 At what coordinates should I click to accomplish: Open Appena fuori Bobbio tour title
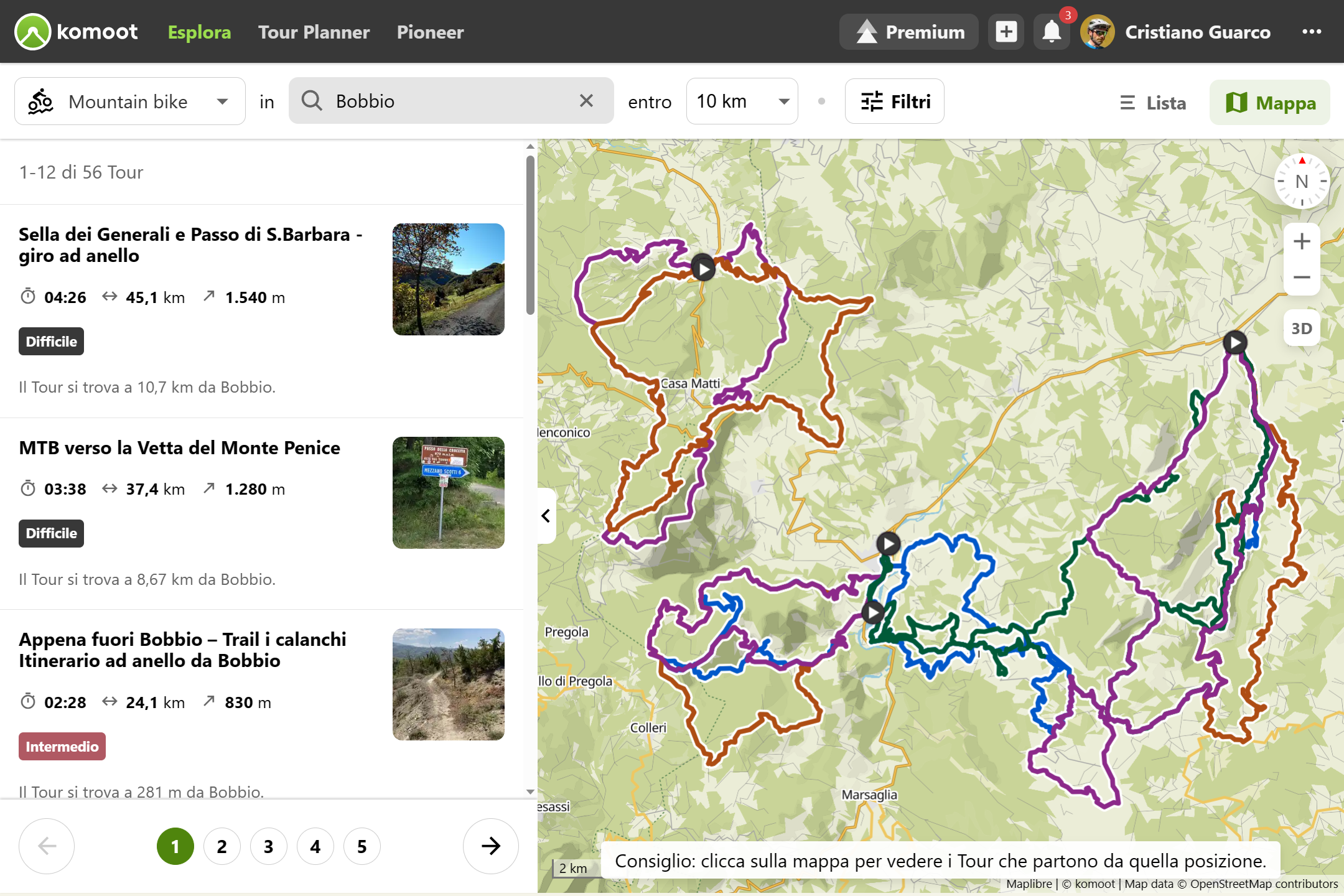[x=182, y=650]
